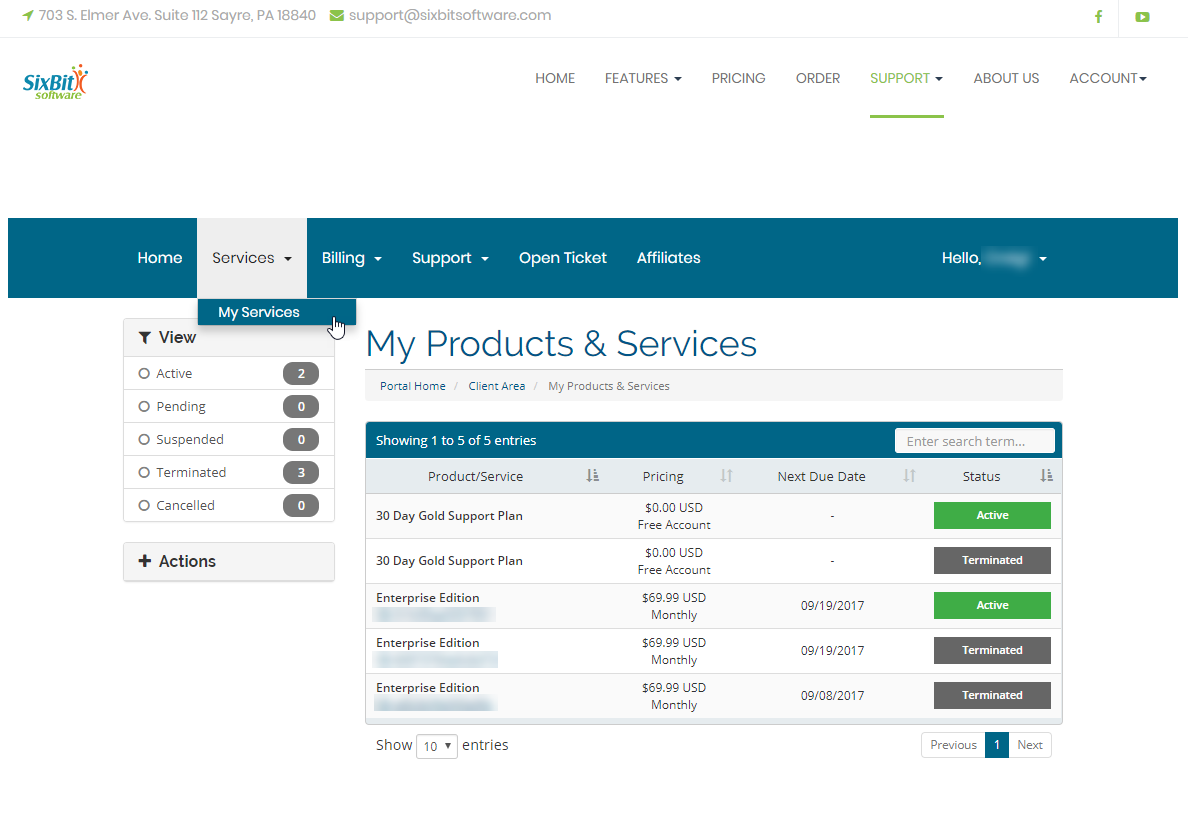Click the Terminated count badge showing 3

pos(301,473)
